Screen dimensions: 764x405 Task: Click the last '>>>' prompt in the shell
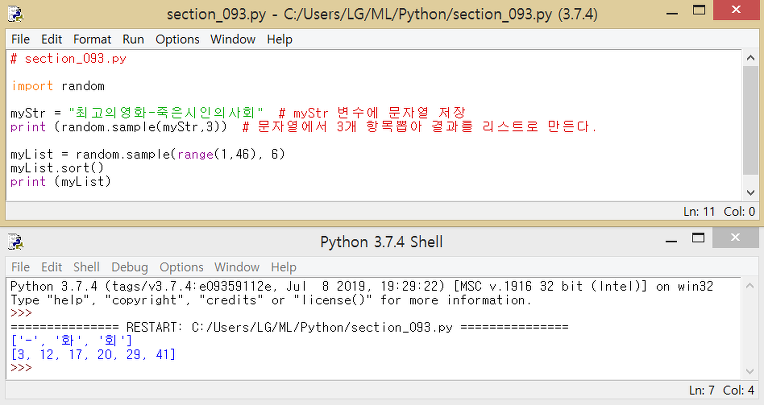pyautogui.click(x=21, y=367)
